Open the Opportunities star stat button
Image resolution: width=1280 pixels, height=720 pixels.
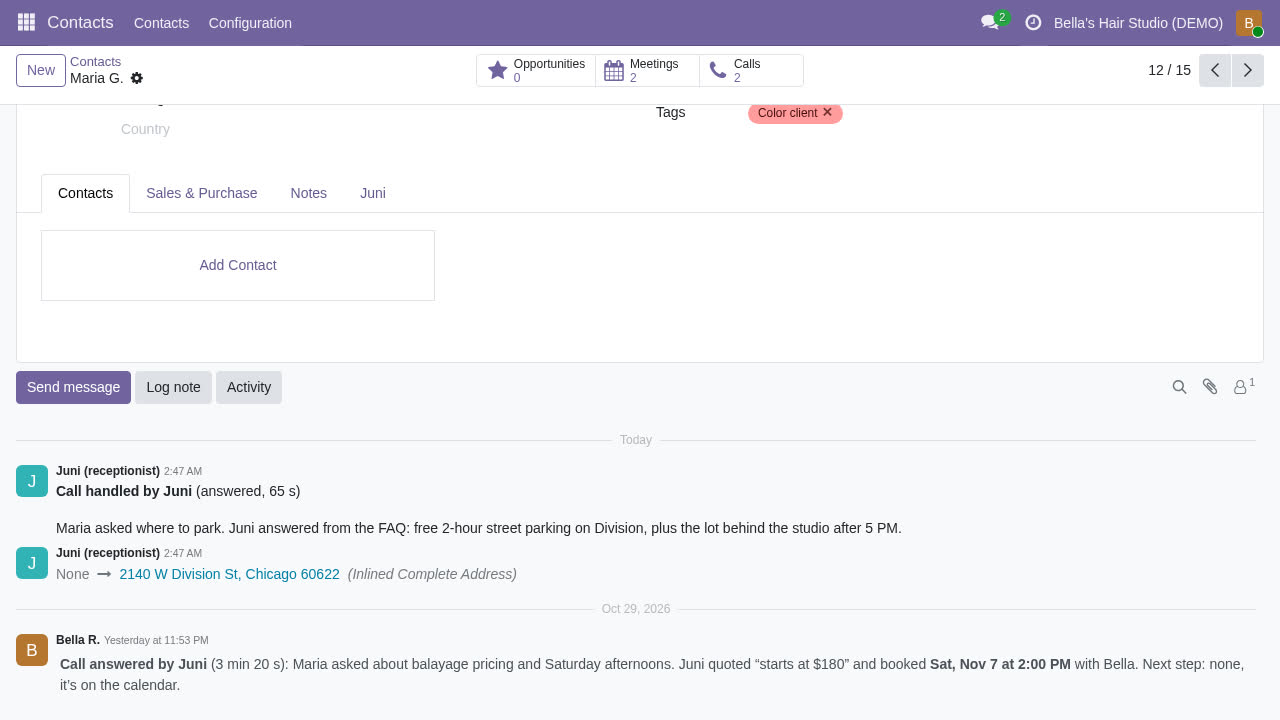point(536,70)
